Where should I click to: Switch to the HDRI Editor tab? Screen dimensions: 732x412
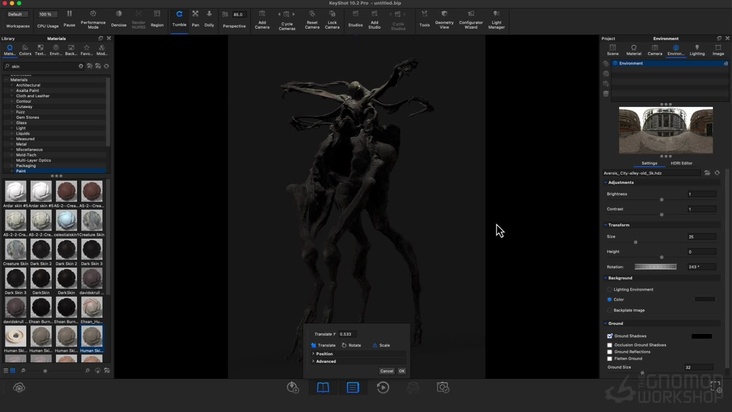pos(680,163)
